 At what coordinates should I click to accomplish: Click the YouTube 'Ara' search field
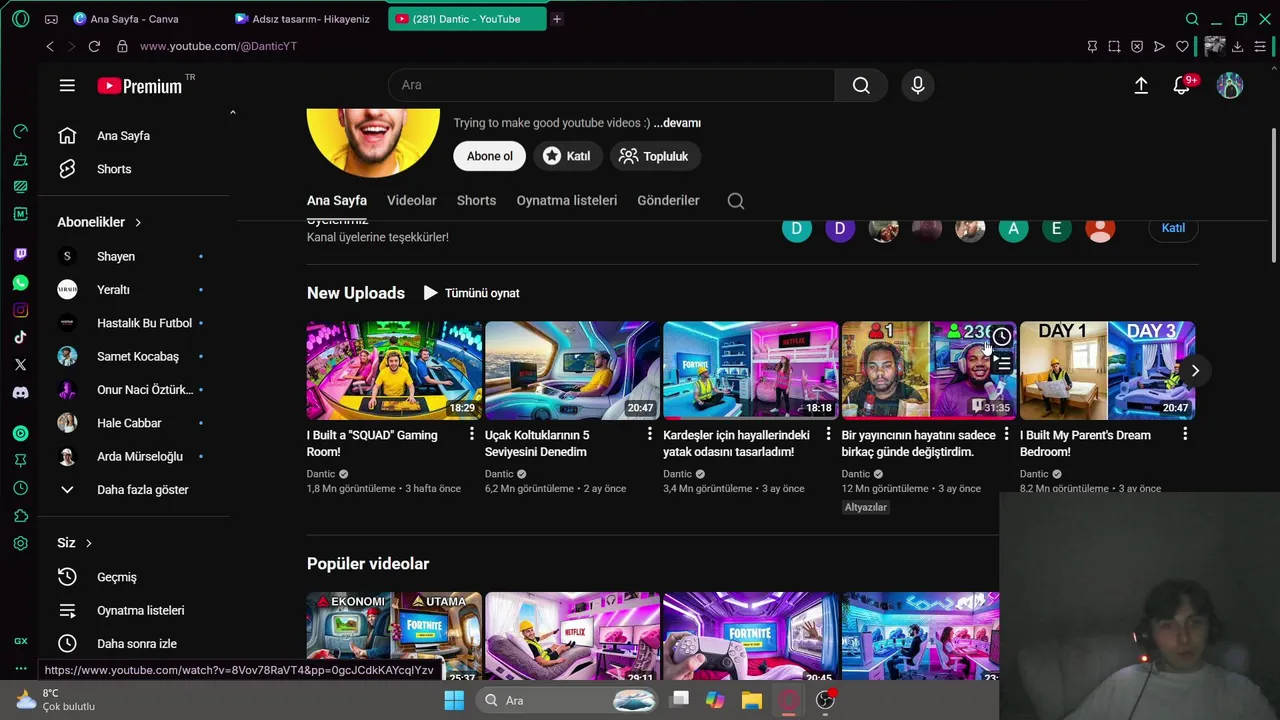[612, 85]
